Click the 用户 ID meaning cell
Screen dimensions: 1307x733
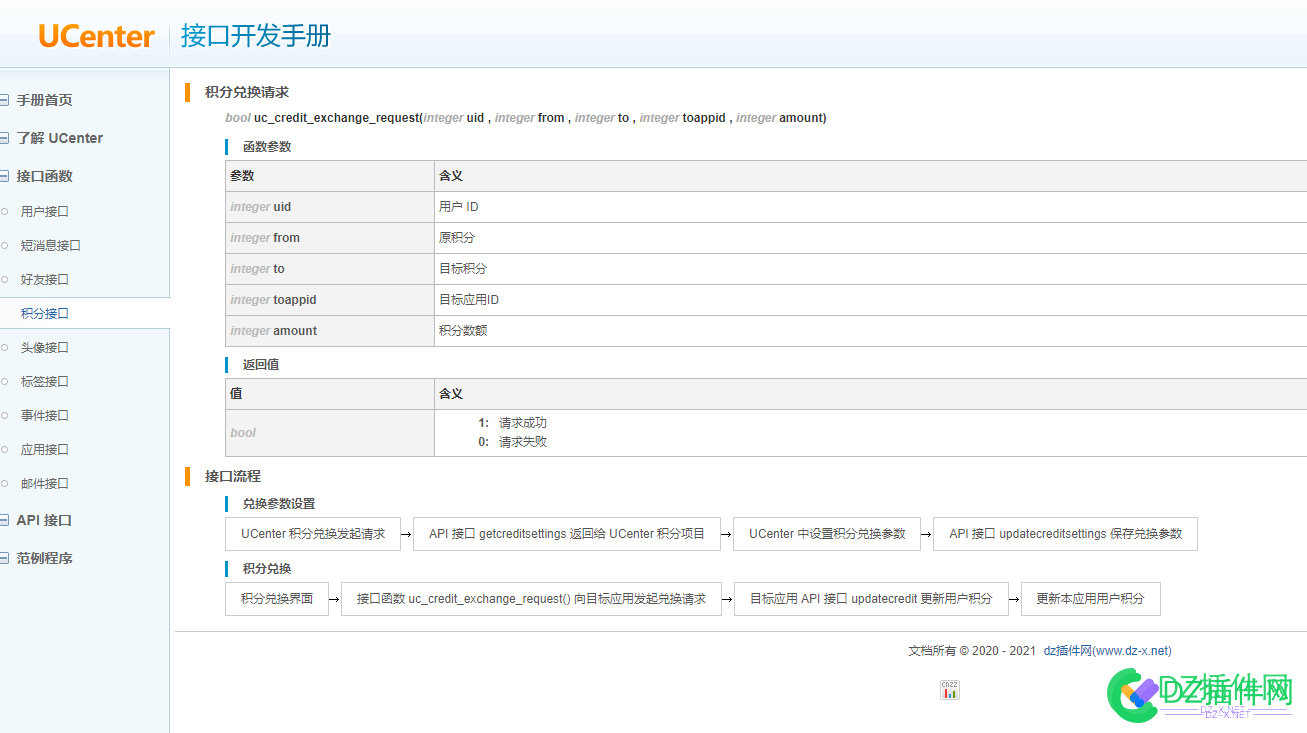(x=870, y=207)
